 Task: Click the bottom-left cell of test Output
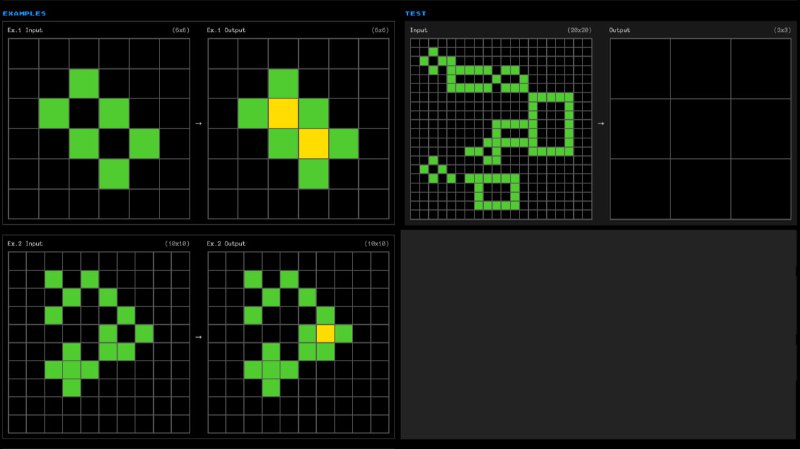click(640, 189)
